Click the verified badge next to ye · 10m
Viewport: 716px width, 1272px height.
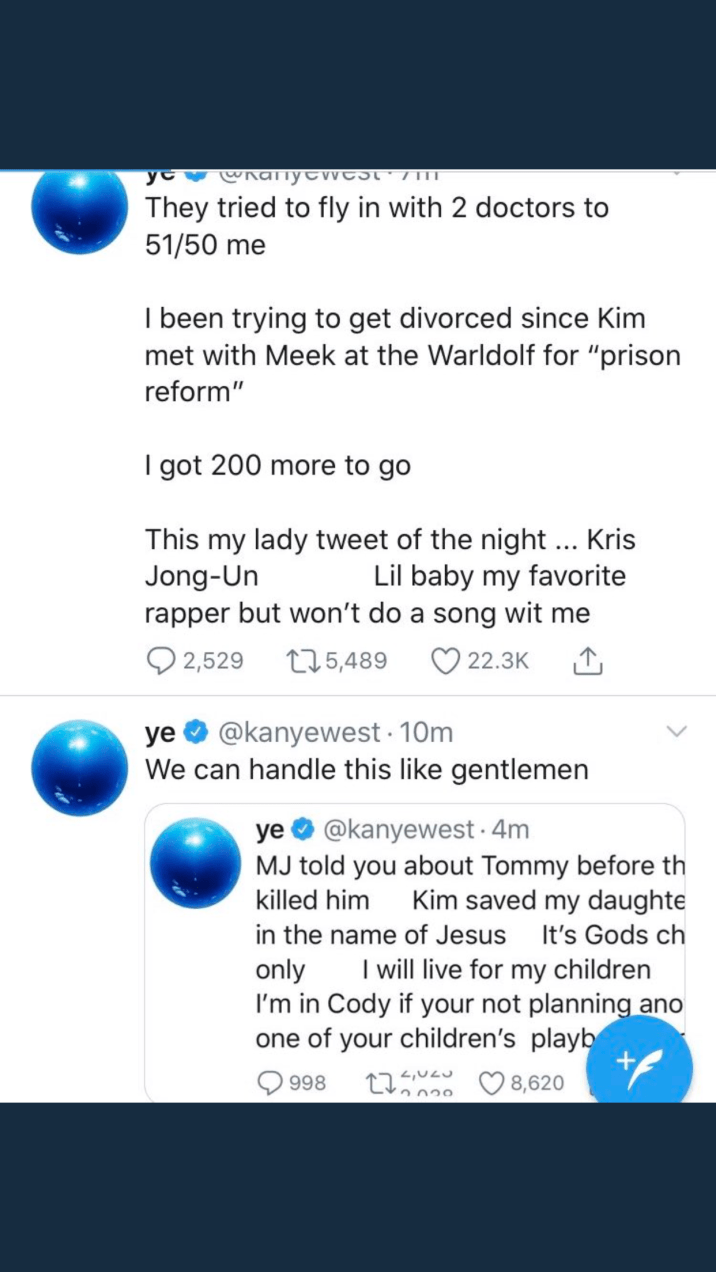[x=196, y=733]
